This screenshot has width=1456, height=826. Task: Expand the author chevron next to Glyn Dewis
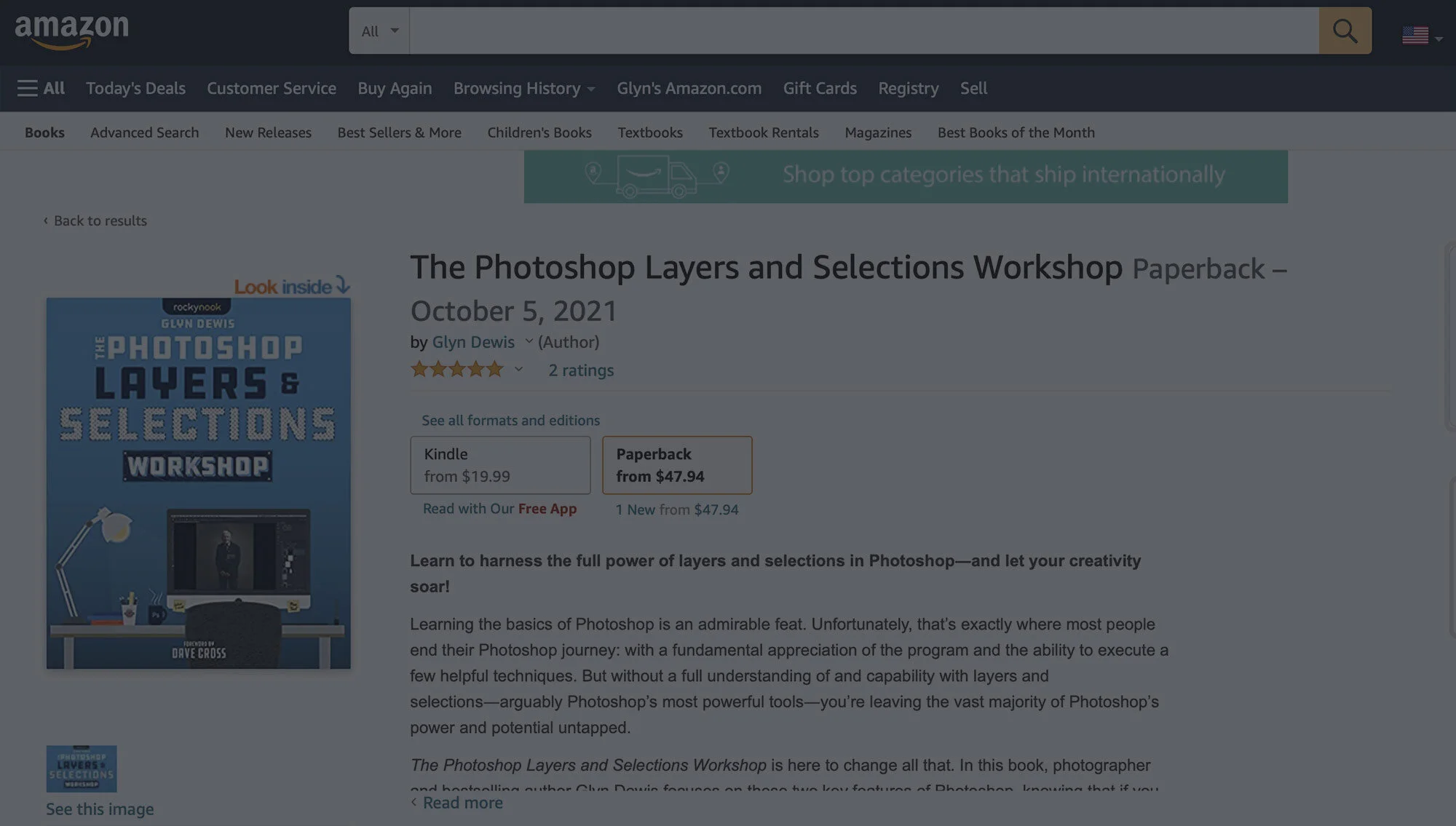pyautogui.click(x=529, y=341)
